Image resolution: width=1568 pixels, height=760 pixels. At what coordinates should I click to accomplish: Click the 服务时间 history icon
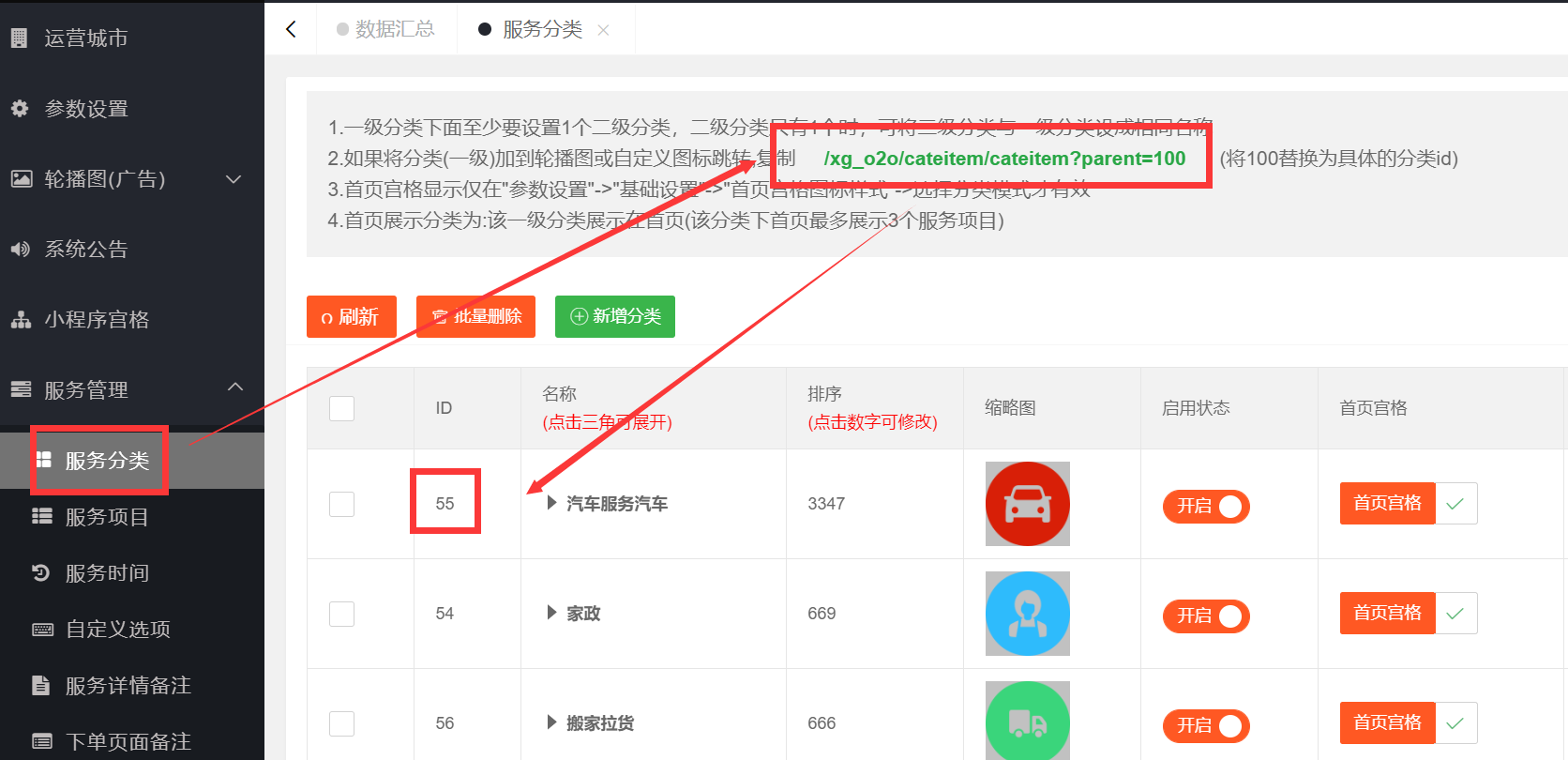tap(41, 572)
